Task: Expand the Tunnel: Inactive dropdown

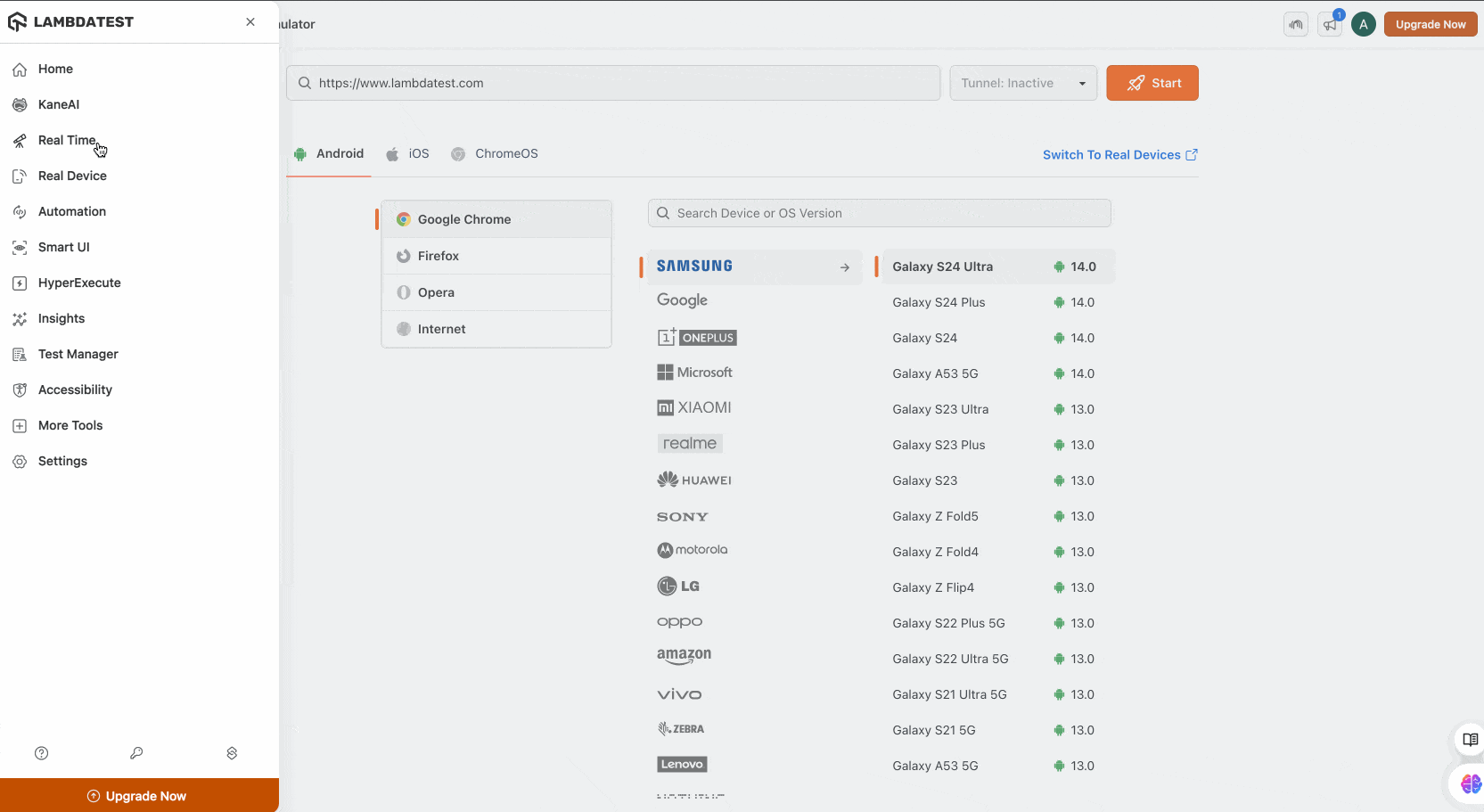Action: tap(1023, 83)
